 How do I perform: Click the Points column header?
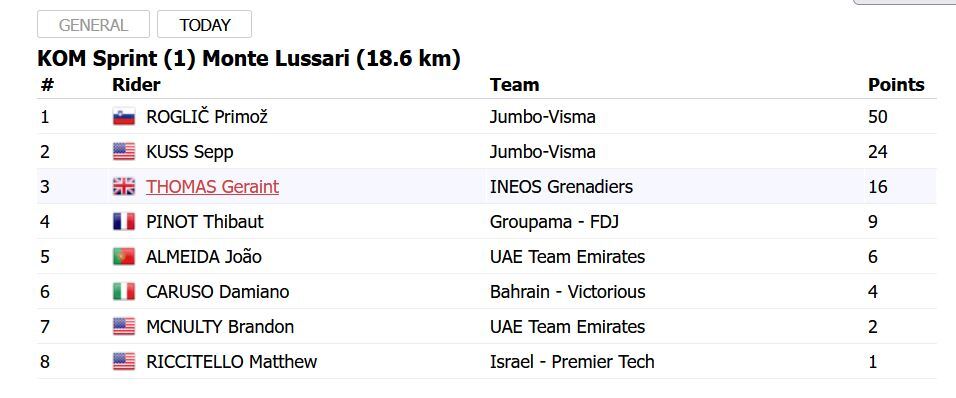tap(896, 85)
